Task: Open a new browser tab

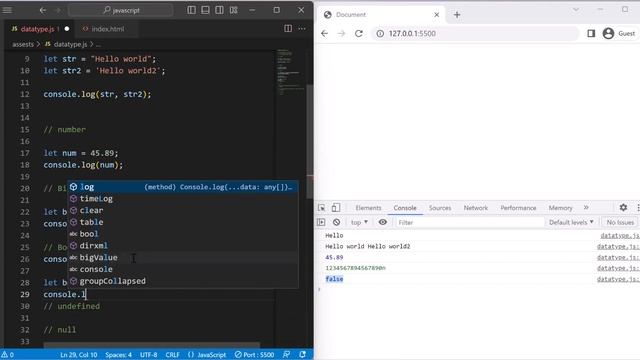Action: pyautogui.click(x=457, y=15)
